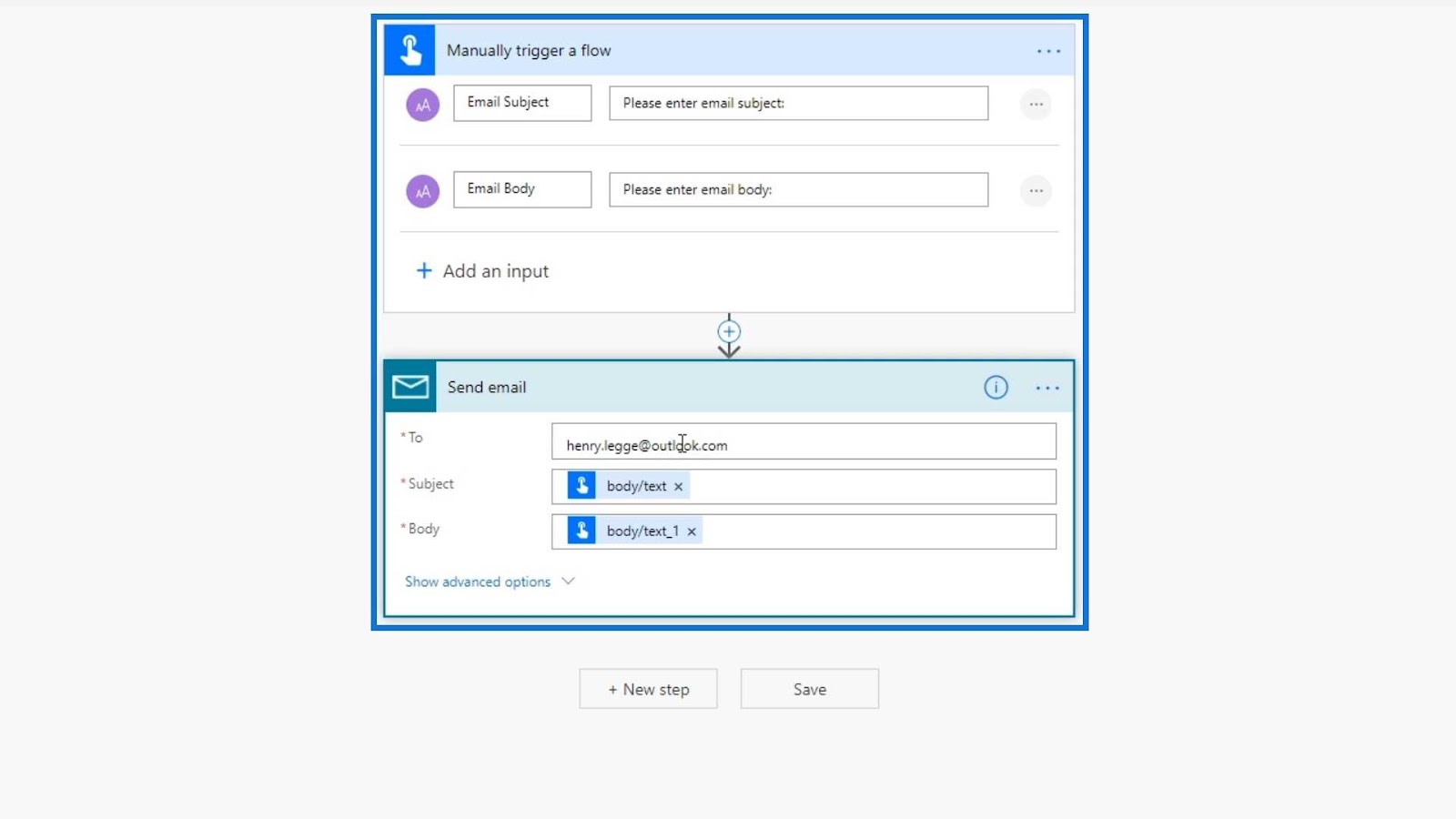Open the trigger card's three-dot menu
Viewport: 1456px width, 819px height.
click(1048, 51)
